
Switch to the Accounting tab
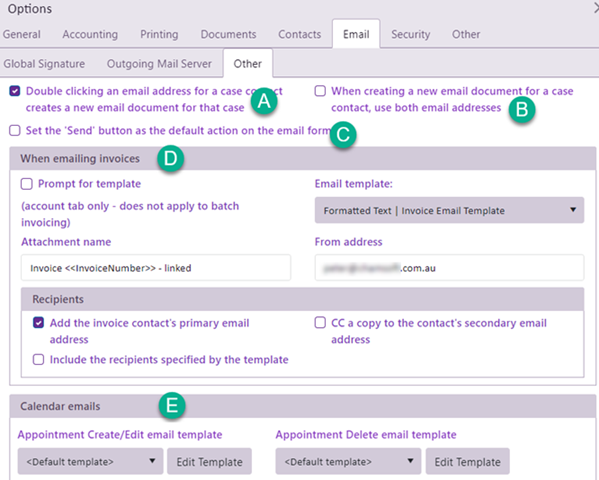90,34
